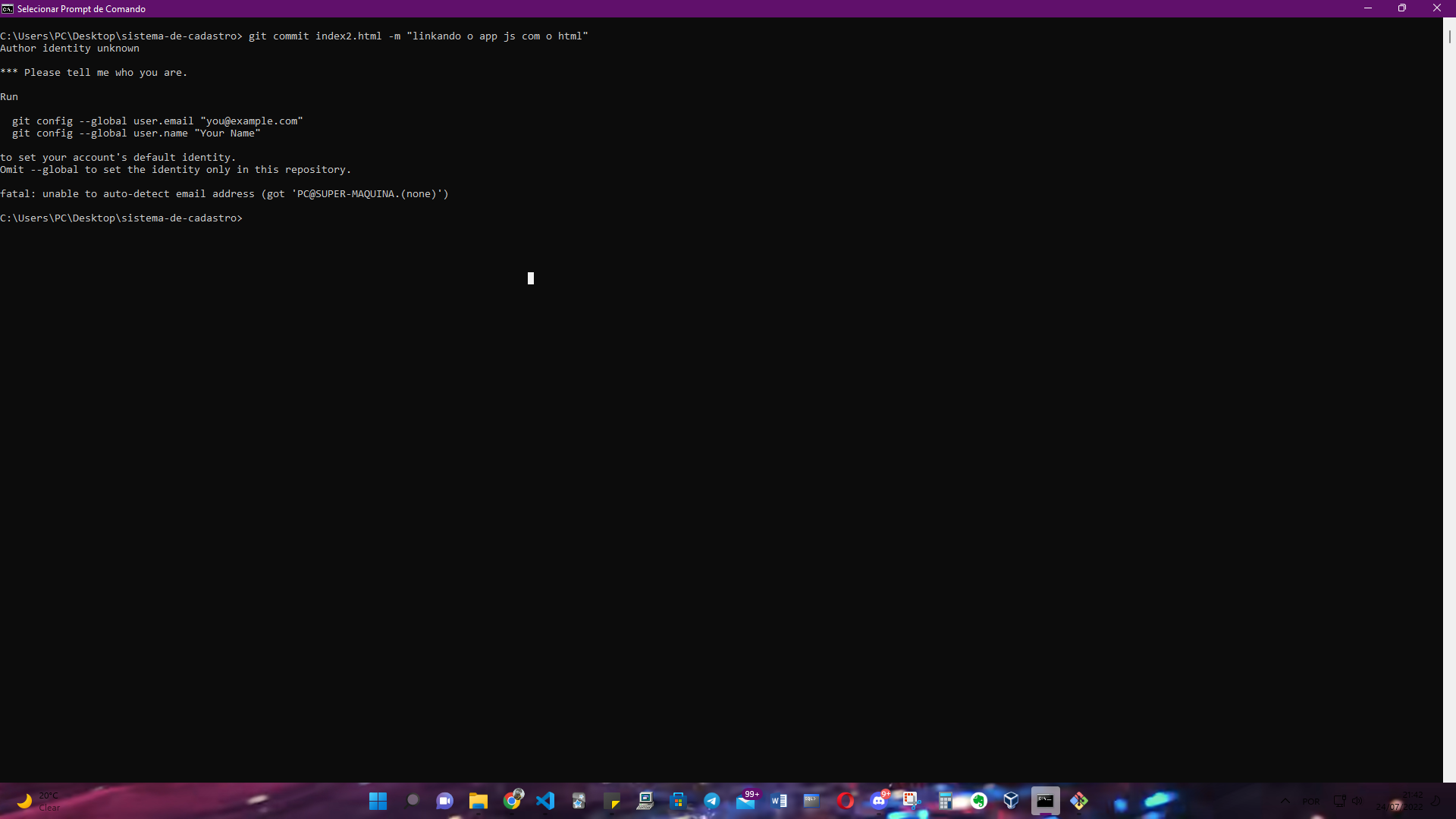Click the volume speaker tray icon

(x=1357, y=801)
